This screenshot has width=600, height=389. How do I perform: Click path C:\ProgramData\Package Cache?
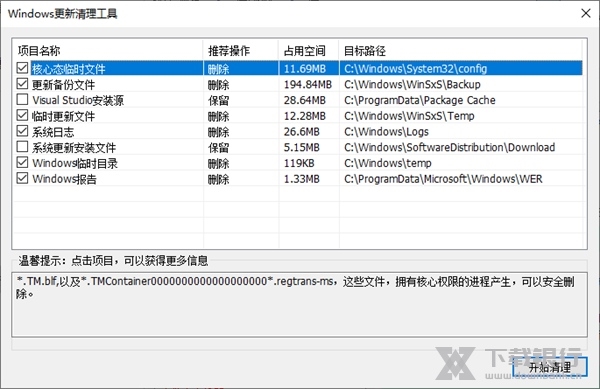pyautogui.click(x=420, y=100)
